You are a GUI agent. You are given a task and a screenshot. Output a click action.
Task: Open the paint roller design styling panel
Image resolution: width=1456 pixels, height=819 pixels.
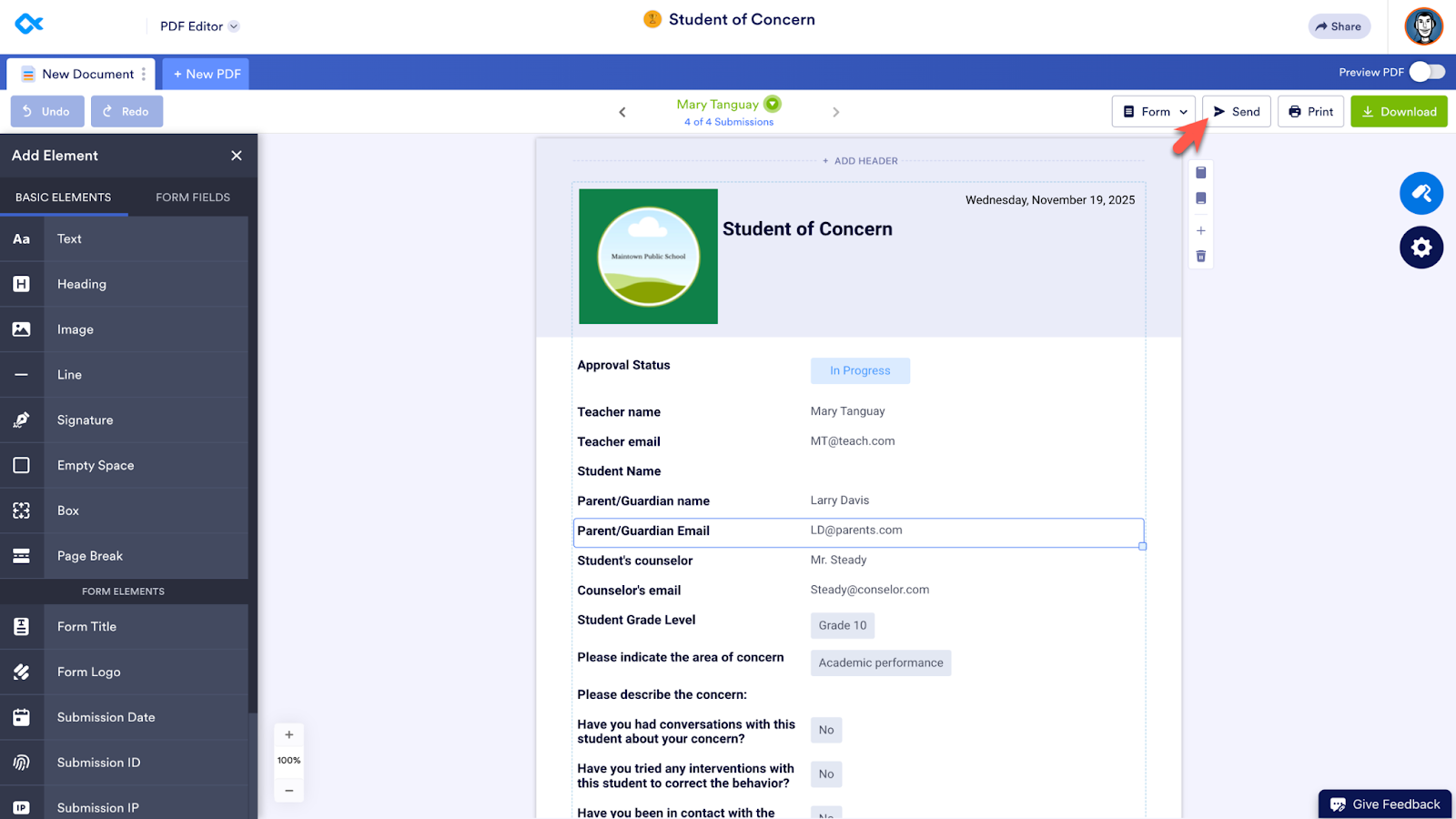click(1421, 193)
